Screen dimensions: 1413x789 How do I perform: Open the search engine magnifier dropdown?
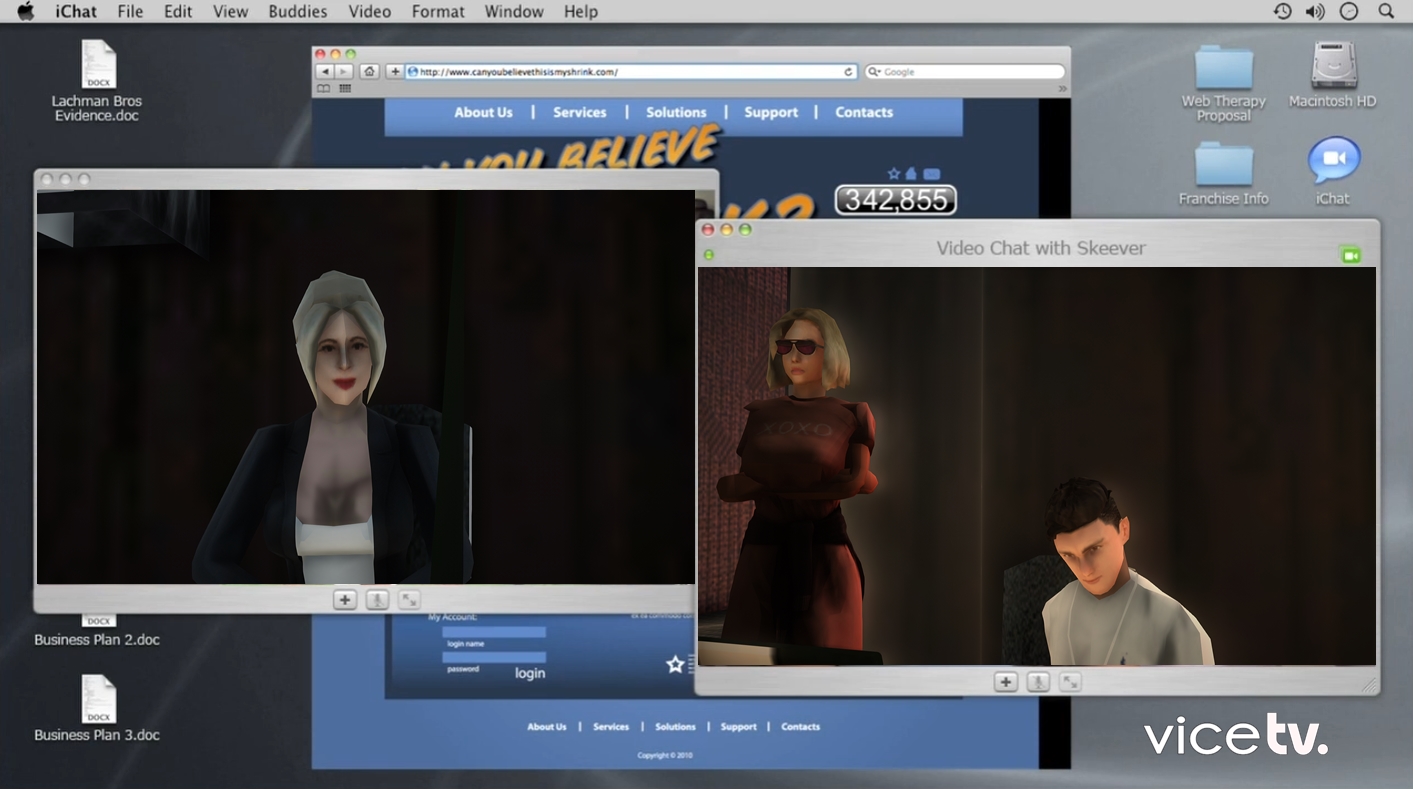(874, 72)
